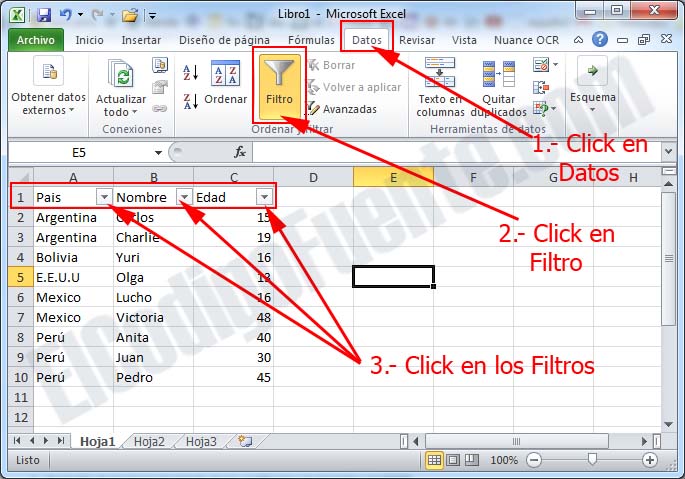Insert new worksheet using the tab icon
The image size is (685, 479).
(245, 441)
